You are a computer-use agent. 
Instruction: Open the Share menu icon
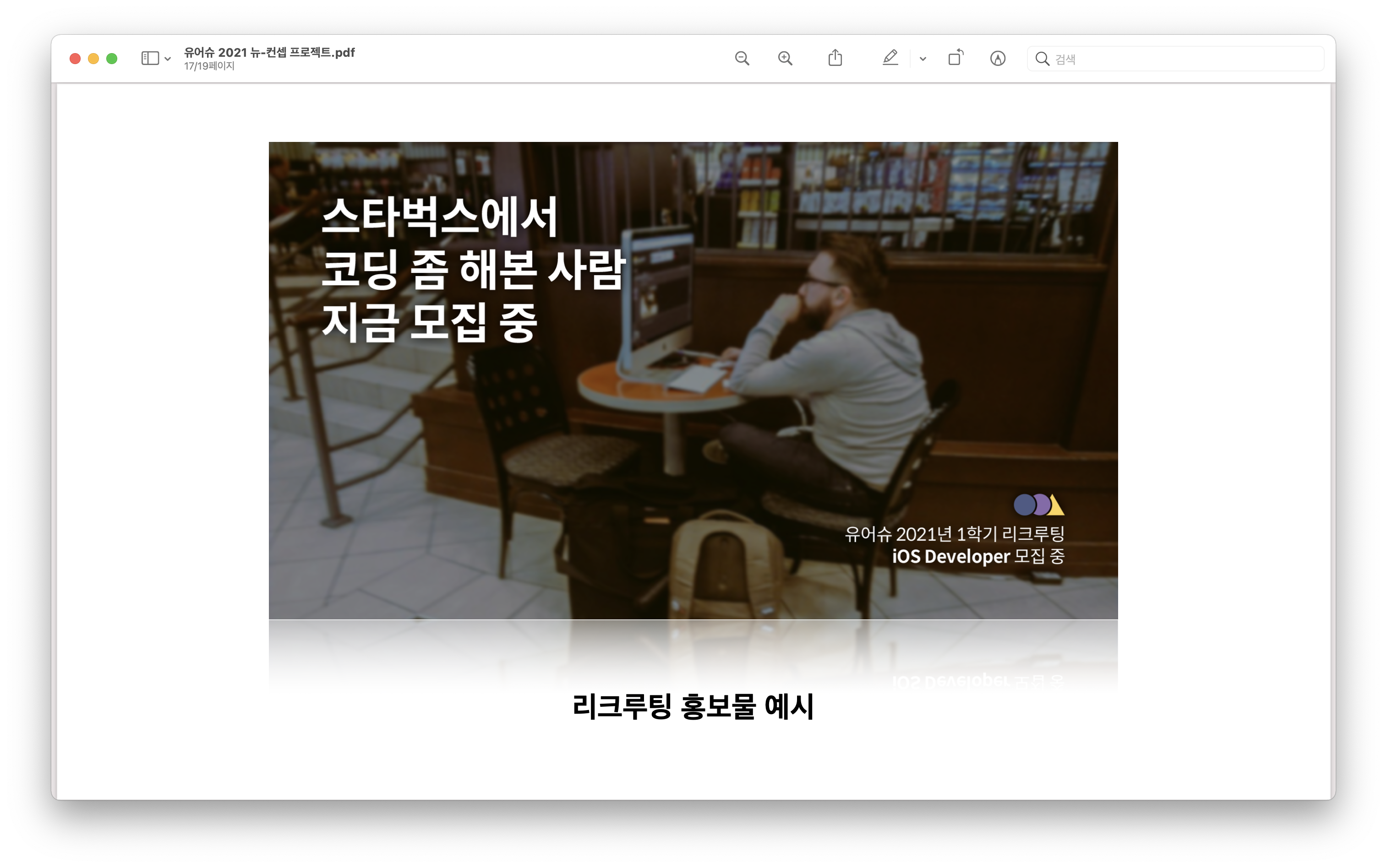[835, 58]
